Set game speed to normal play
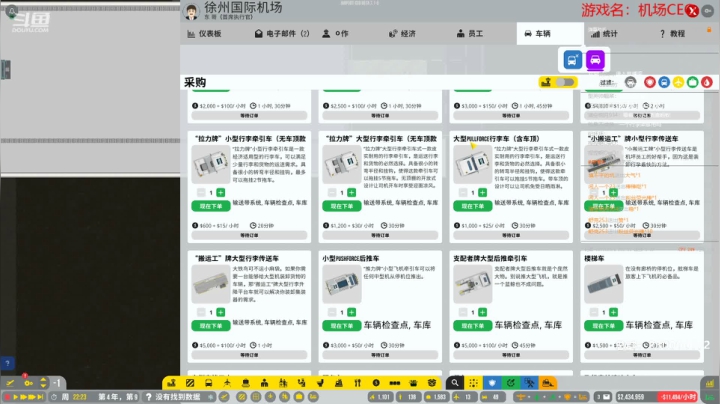The image size is (720, 404). tap(16, 397)
